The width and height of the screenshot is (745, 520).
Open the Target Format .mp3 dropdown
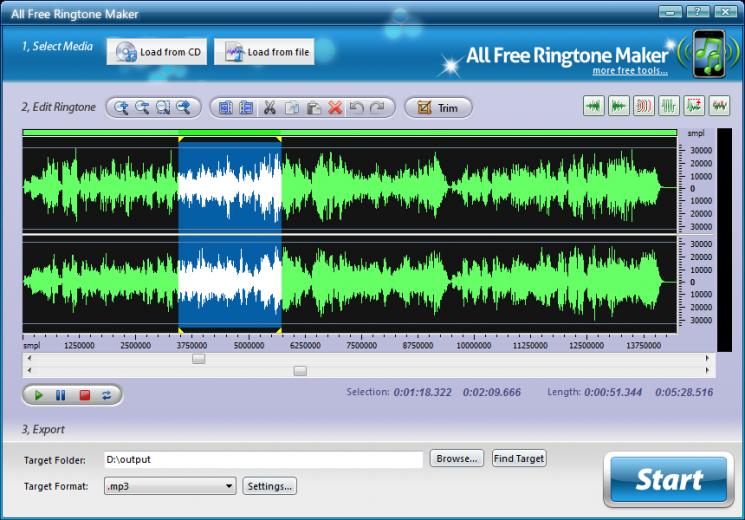coord(170,486)
